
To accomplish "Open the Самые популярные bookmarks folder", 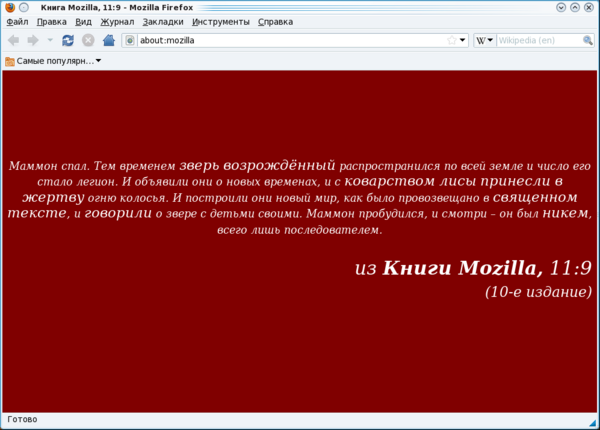I will point(53,61).
